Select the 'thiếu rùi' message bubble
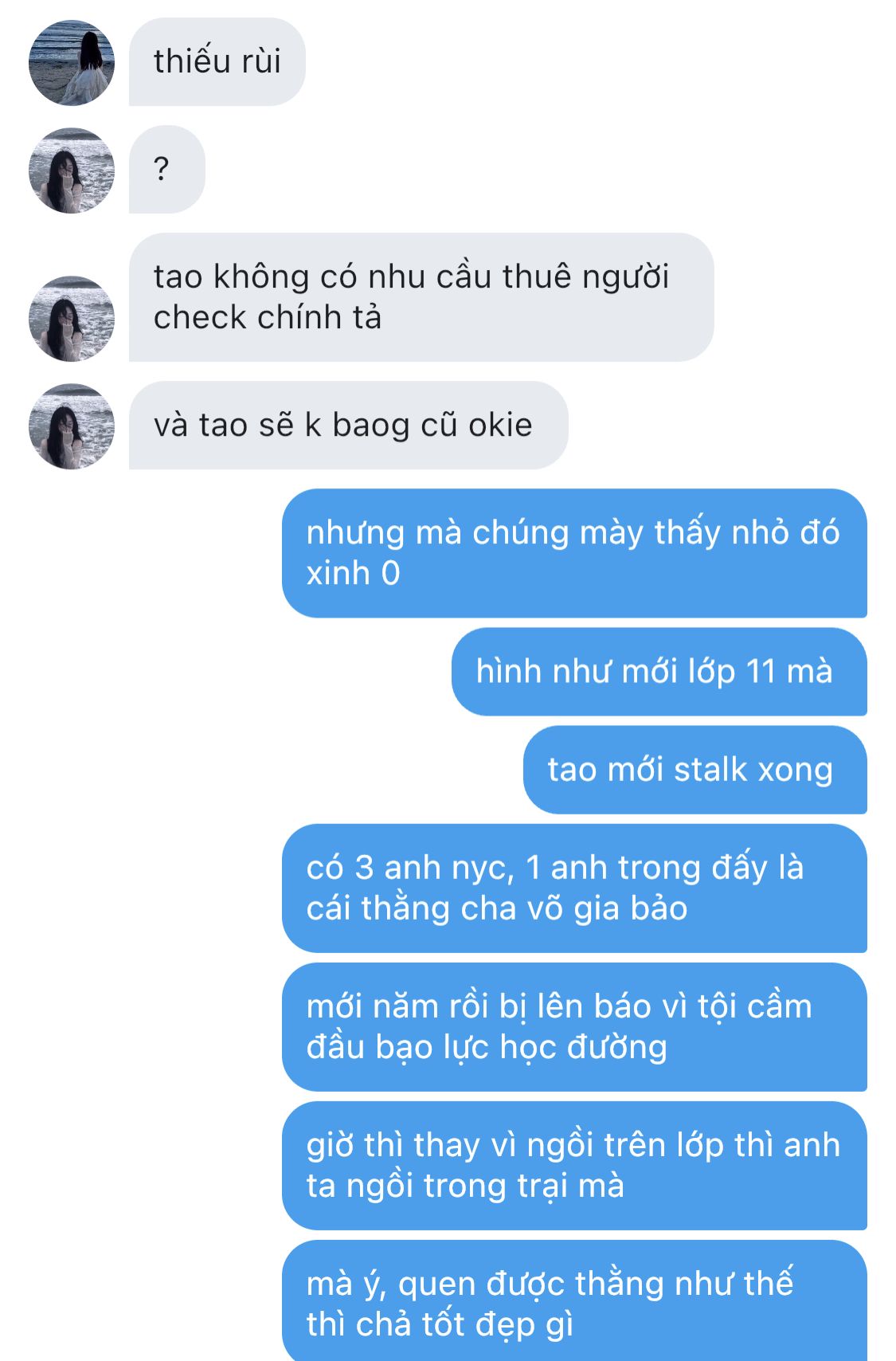The image size is (896, 1361). coord(217,62)
